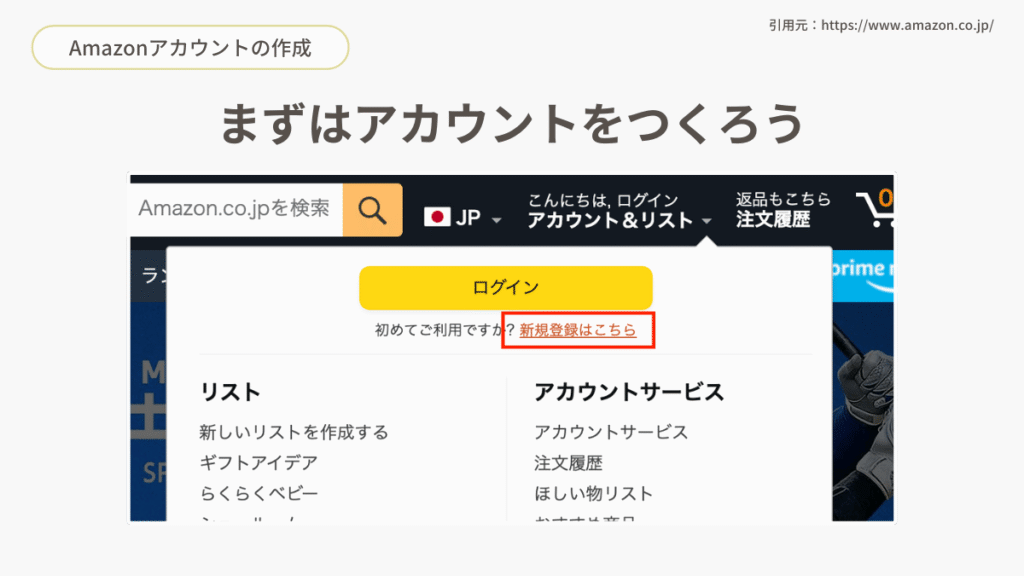Screen dimensions: 1024x576
Task: Open the shopping cart icon
Action: tap(875, 208)
